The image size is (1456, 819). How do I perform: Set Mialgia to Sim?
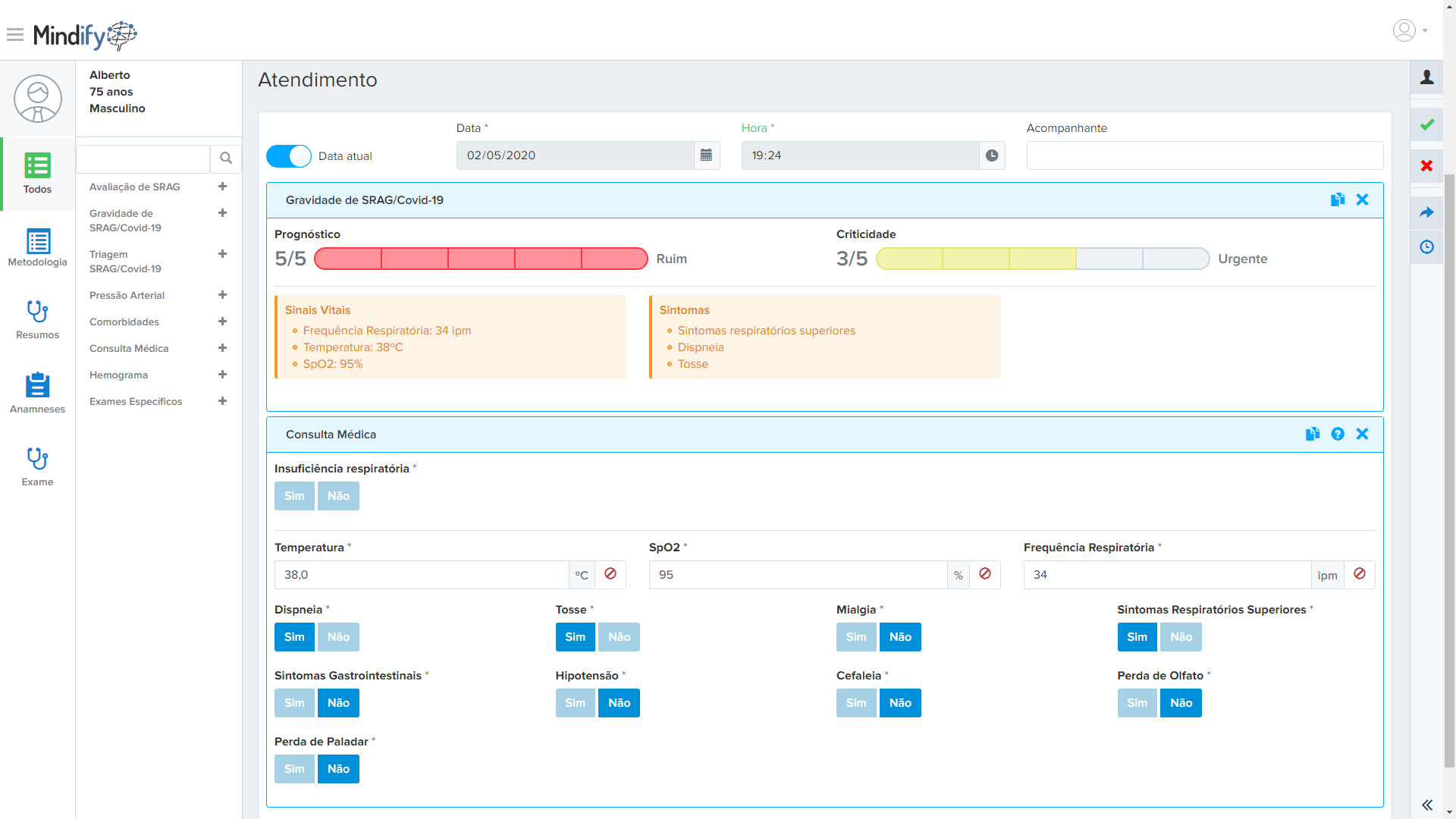coord(856,637)
